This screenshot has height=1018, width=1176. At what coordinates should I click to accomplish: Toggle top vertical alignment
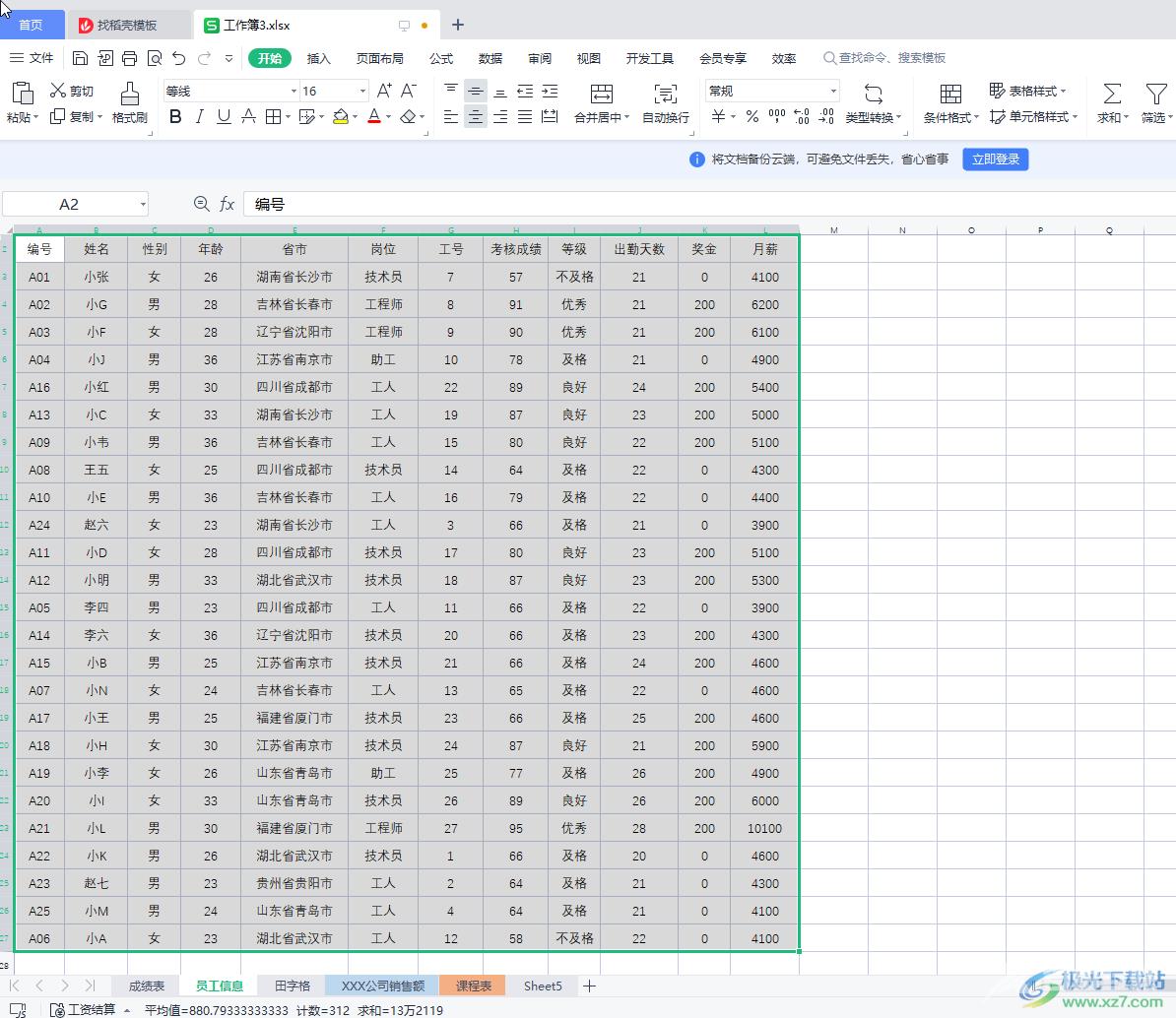[x=451, y=91]
